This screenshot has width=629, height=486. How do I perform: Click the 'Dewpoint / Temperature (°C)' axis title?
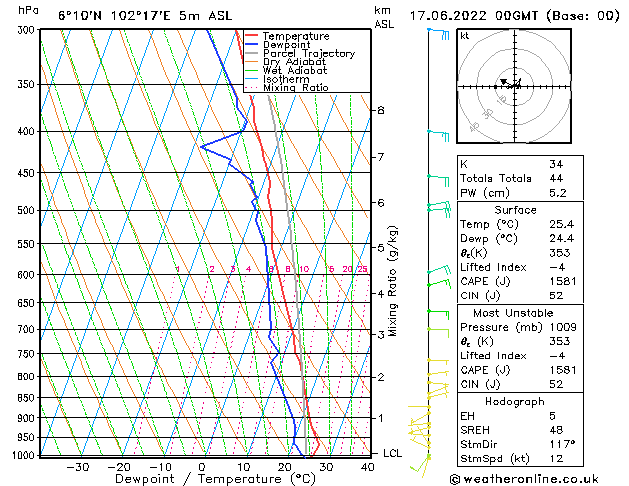point(215,479)
